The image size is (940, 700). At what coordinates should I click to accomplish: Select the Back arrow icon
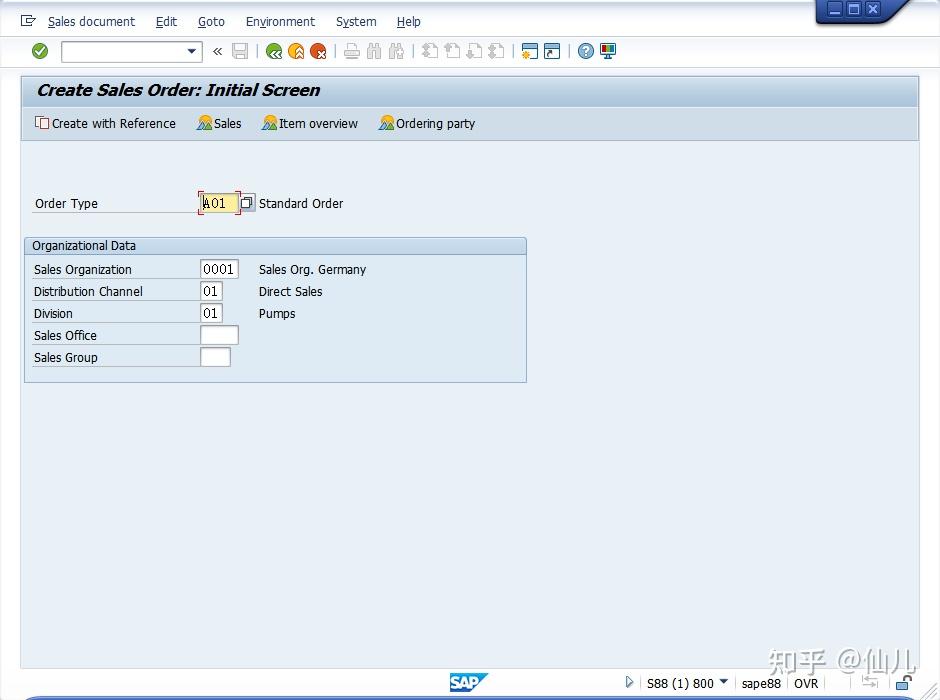coord(274,51)
